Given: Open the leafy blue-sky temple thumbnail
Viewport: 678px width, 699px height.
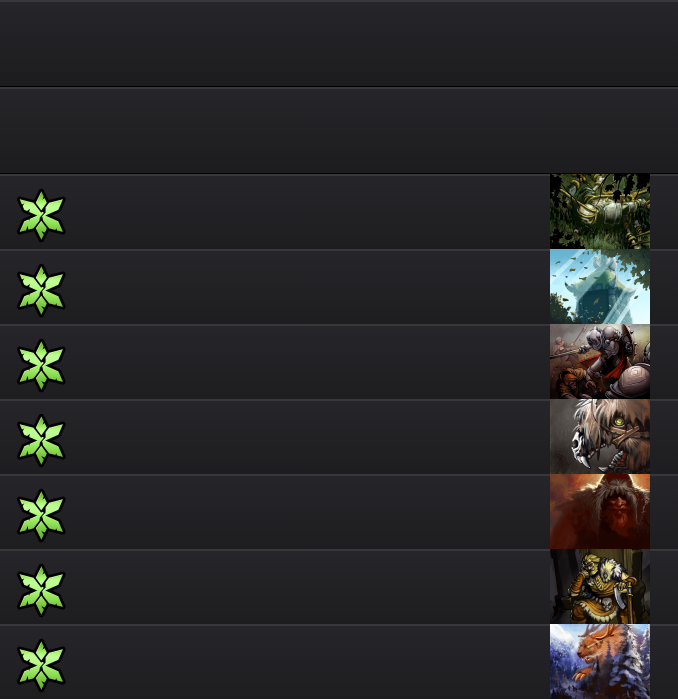Looking at the screenshot, I should pos(600,286).
